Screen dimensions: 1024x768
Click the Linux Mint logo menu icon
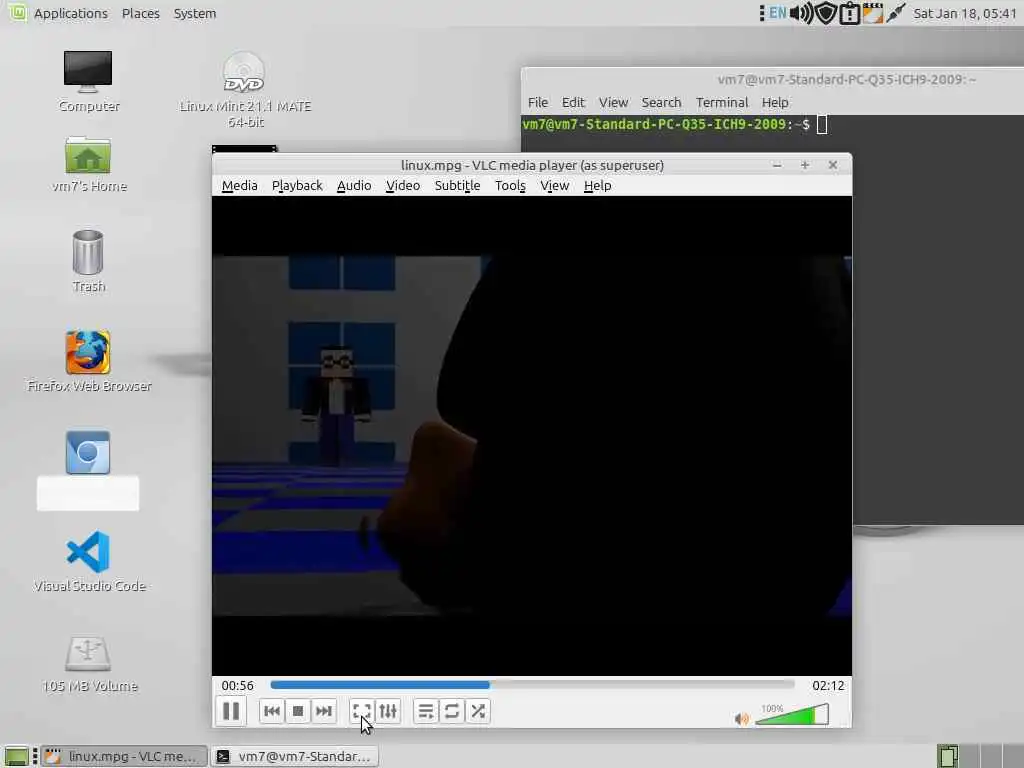coord(17,12)
